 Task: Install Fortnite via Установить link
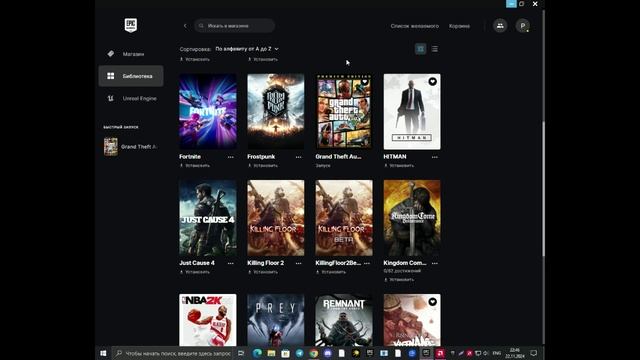[195, 166]
